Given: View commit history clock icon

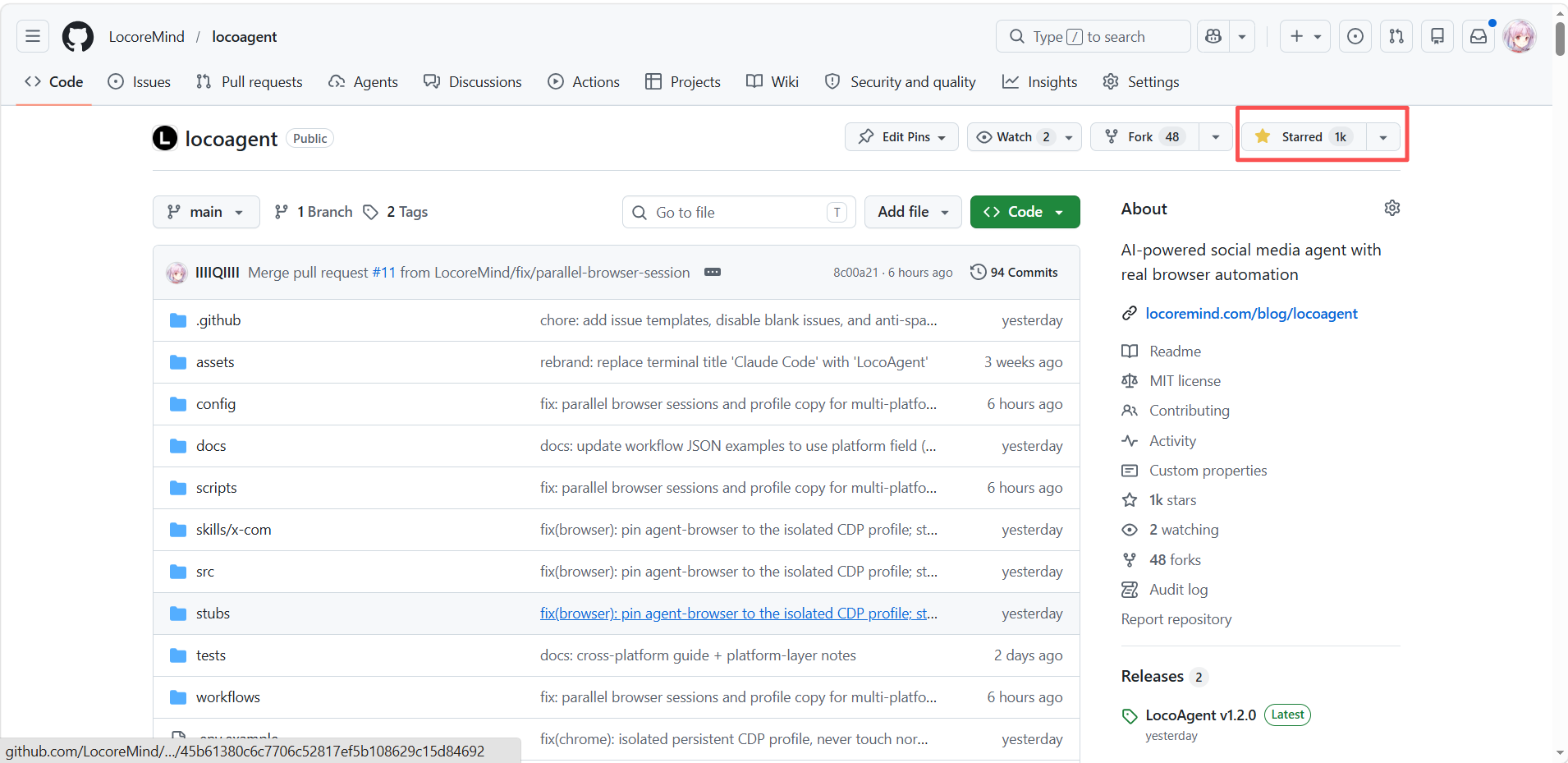Looking at the screenshot, I should click(978, 272).
